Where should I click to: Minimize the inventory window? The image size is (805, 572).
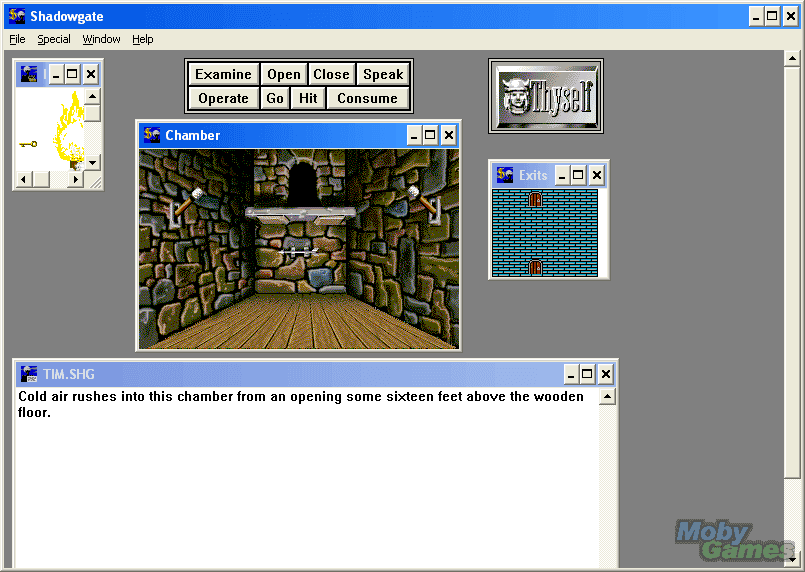point(56,75)
